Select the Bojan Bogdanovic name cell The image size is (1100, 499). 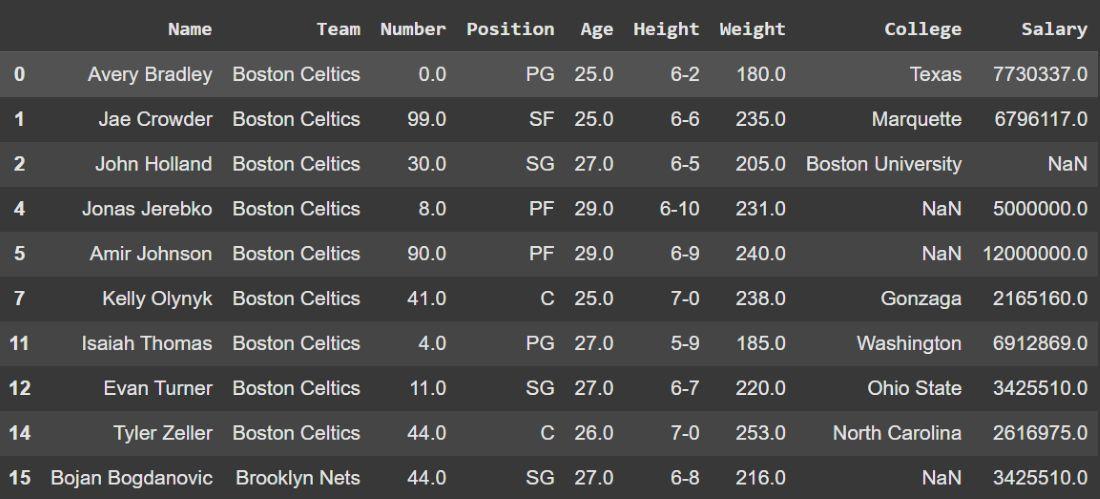132,478
